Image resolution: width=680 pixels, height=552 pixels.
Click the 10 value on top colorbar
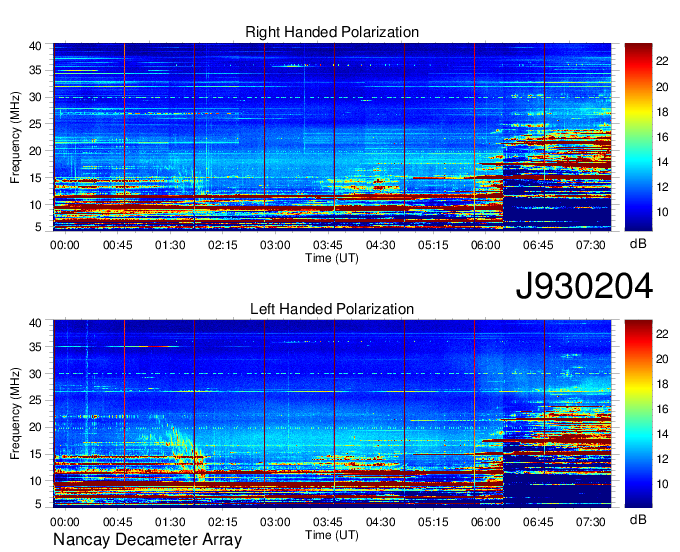pyautogui.click(x=662, y=212)
